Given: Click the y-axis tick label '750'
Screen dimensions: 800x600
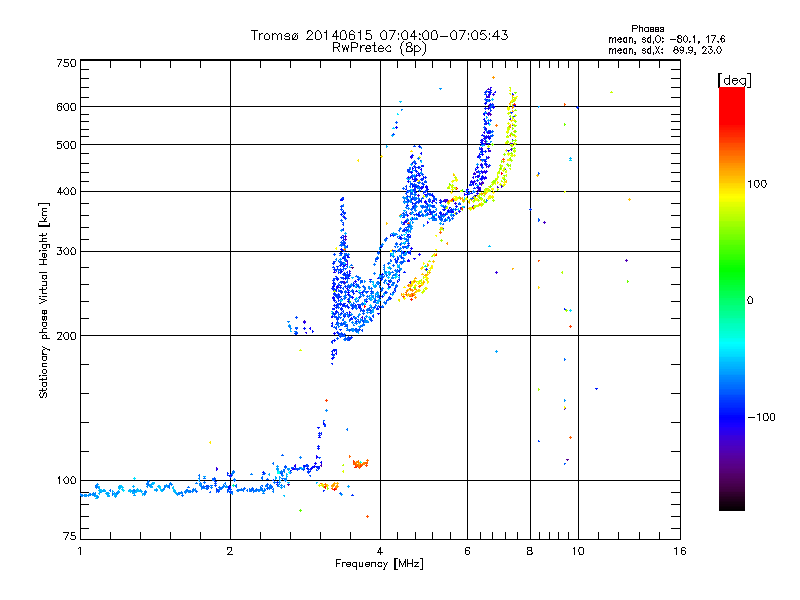Looking at the screenshot, I should point(66,63).
